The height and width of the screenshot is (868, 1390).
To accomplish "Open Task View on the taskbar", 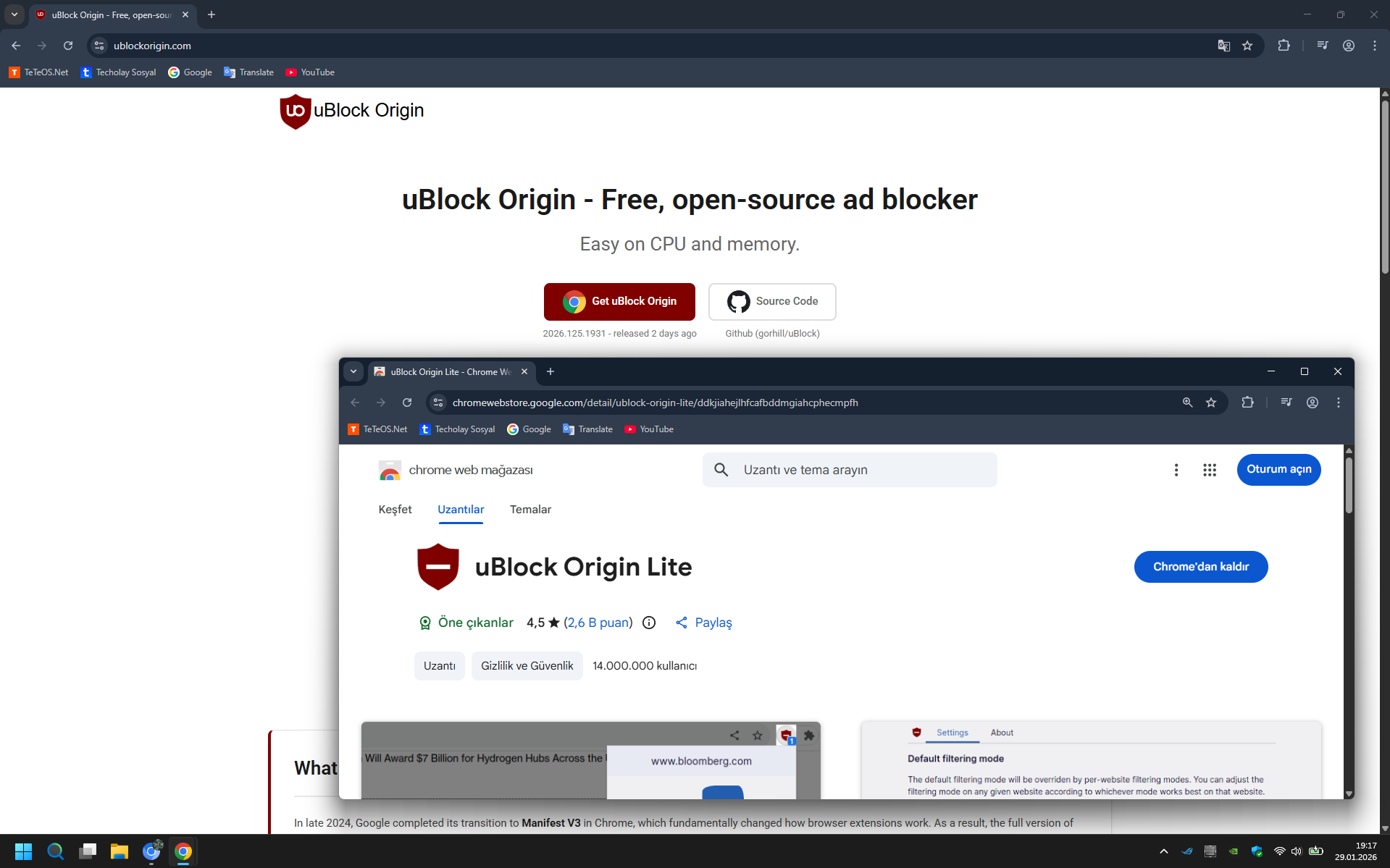I will (88, 851).
